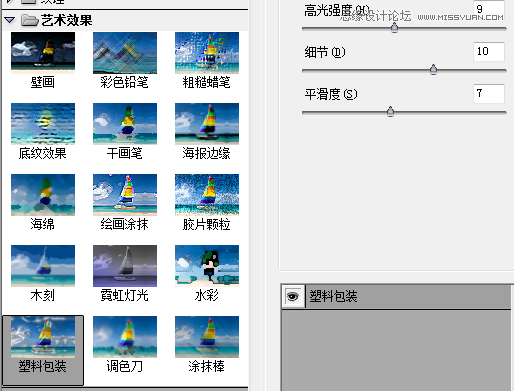
Task: Choose the 彩色铅笔 filter thumbnail
Action: tap(125, 53)
